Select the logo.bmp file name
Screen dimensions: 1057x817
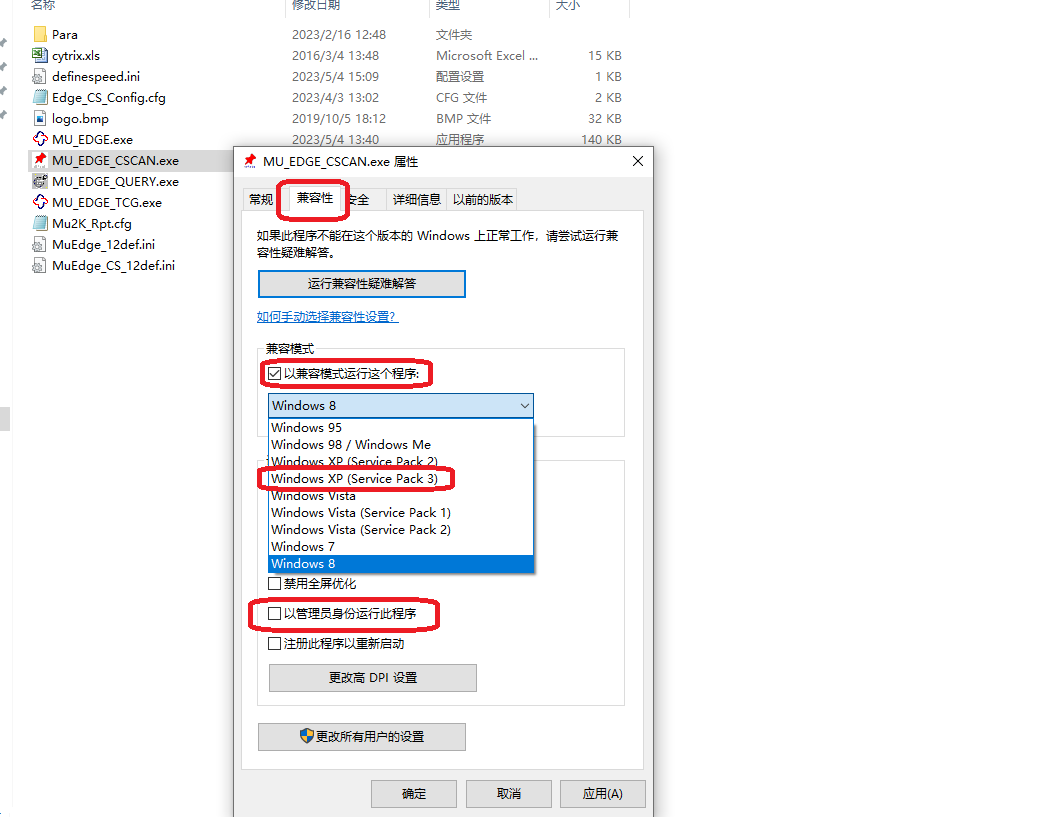80,119
